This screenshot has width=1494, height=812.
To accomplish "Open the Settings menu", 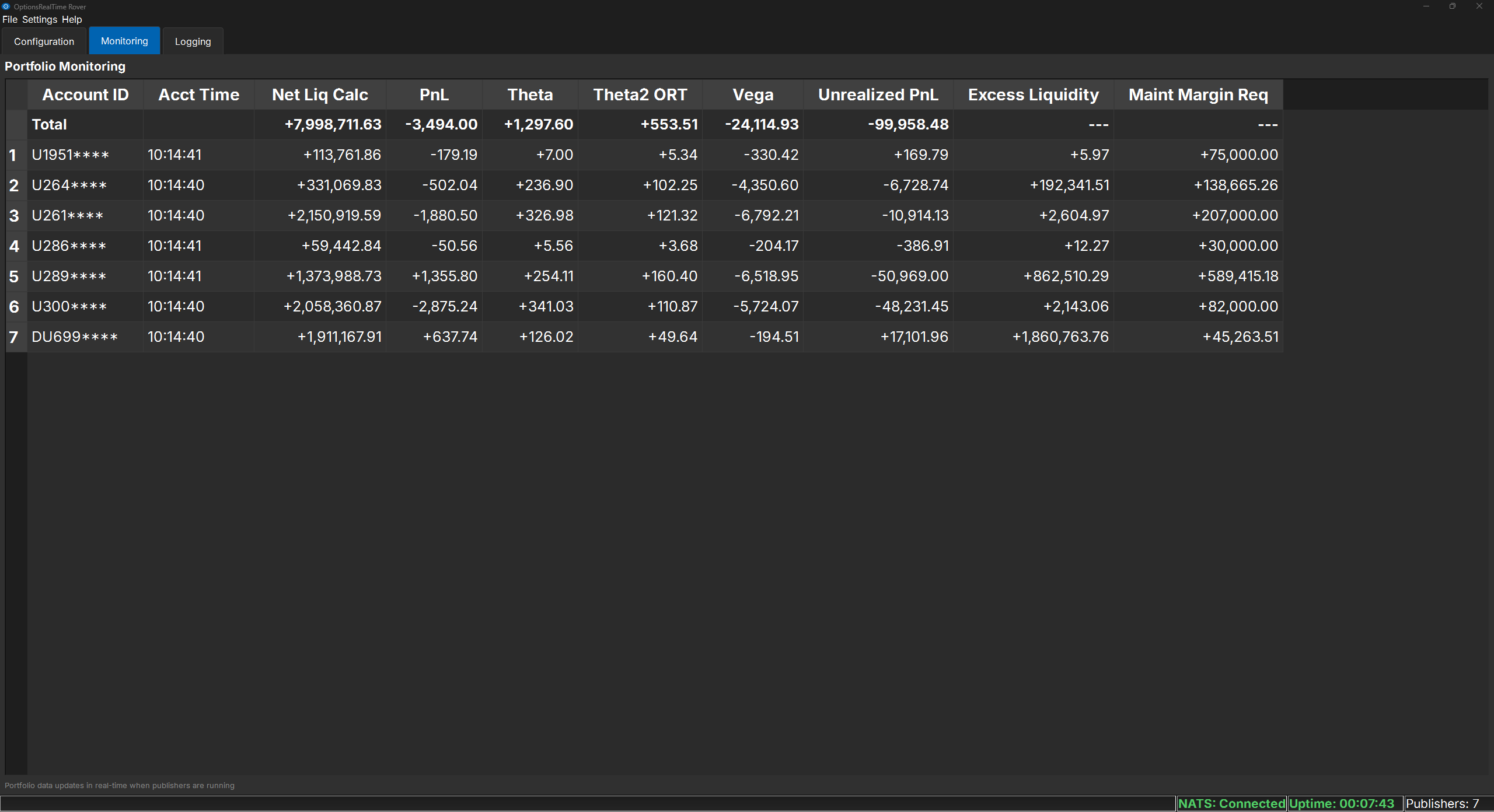I will pyautogui.click(x=40, y=19).
